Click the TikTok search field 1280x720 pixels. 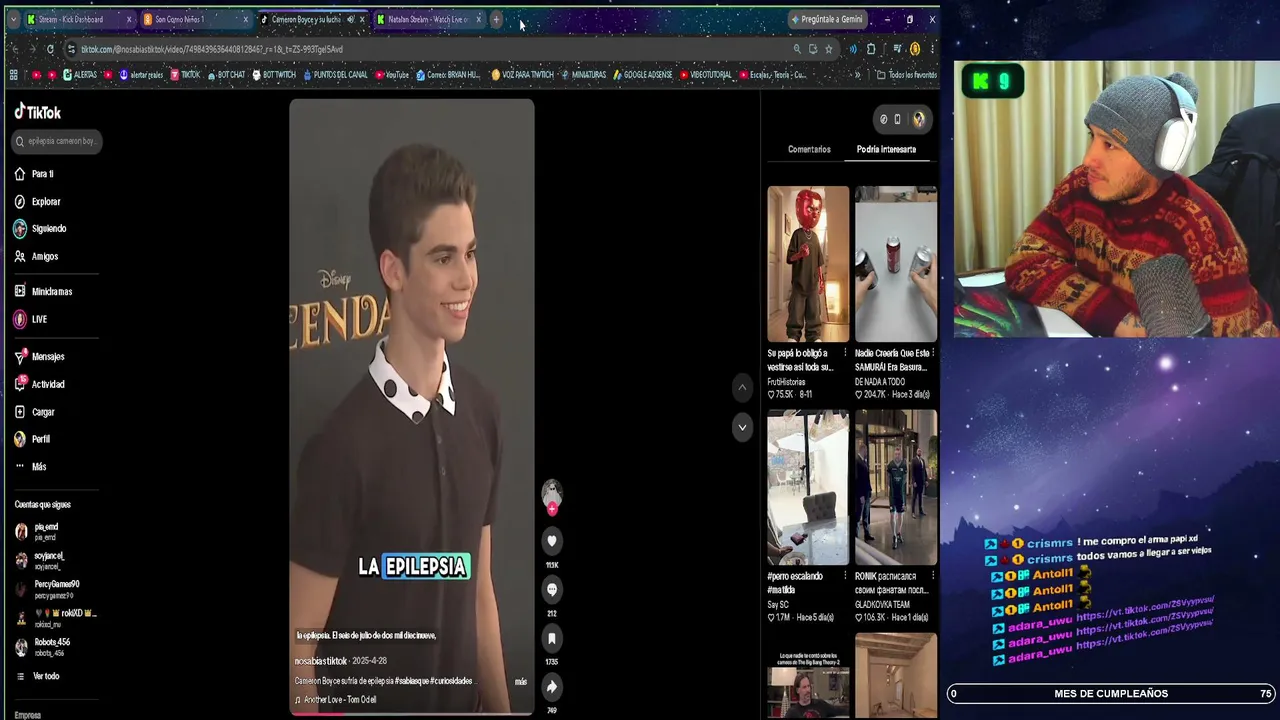point(57,141)
